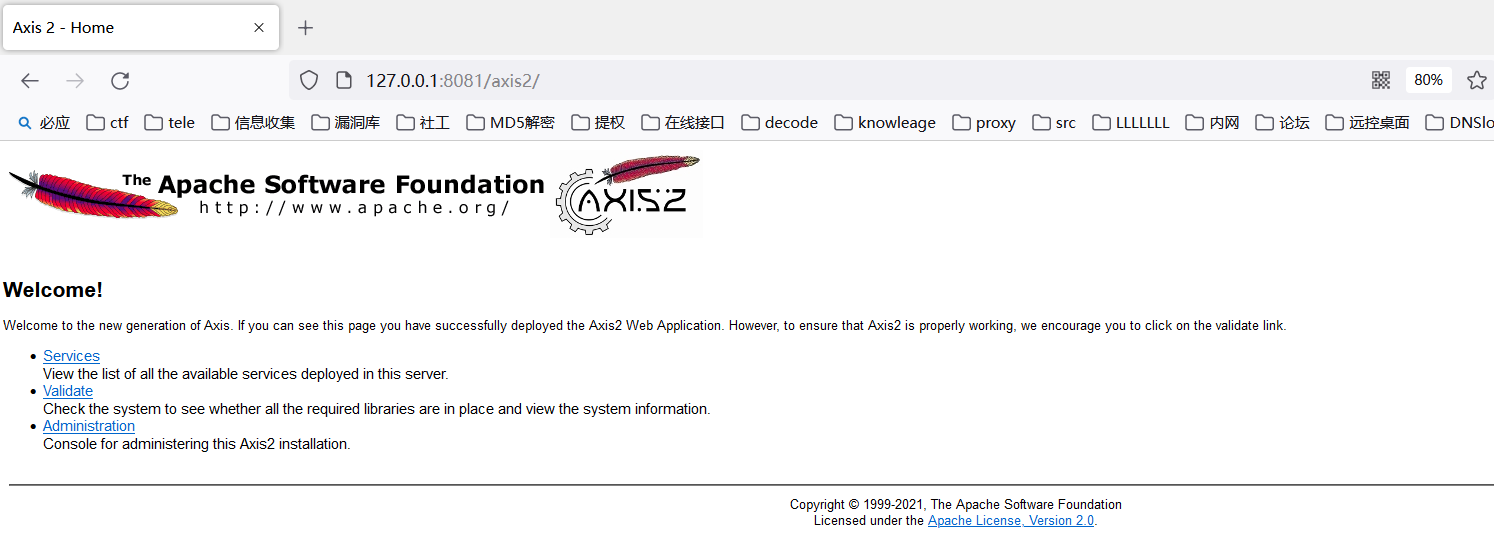This screenshot has width=1494, height=559.
Task: Click the text 'Check the system to see whether all'
Action: [160, 409]
